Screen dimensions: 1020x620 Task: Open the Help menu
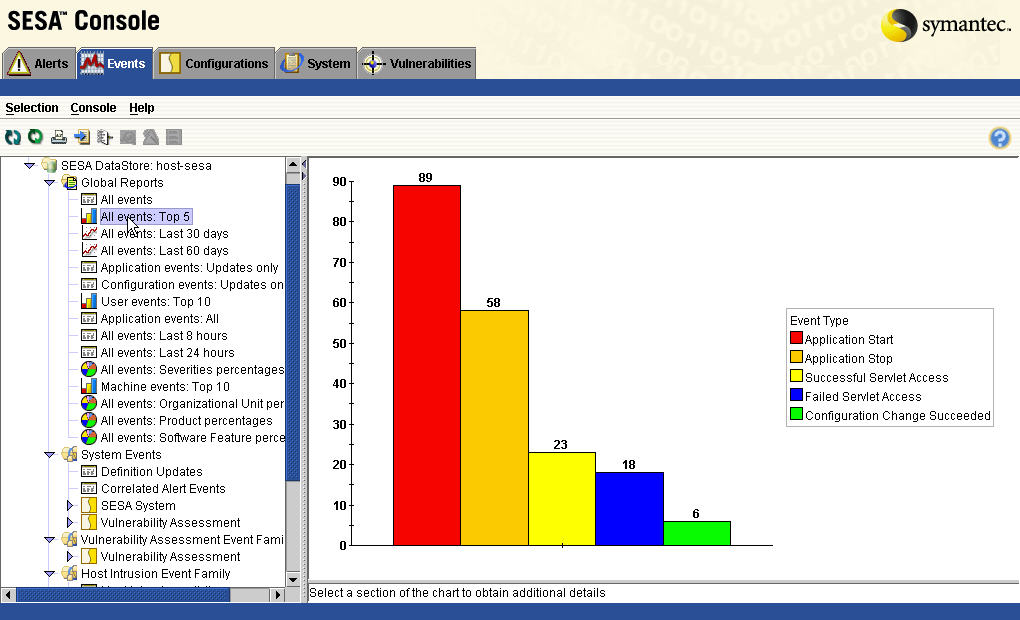141,108
